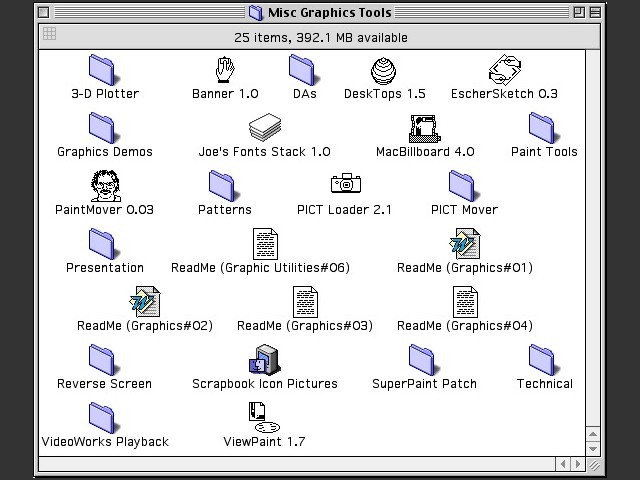Select the EscherSketch 0.3 application icon
Image resolution: width=640 pixels, height=480 pixels.
[505, 70]
